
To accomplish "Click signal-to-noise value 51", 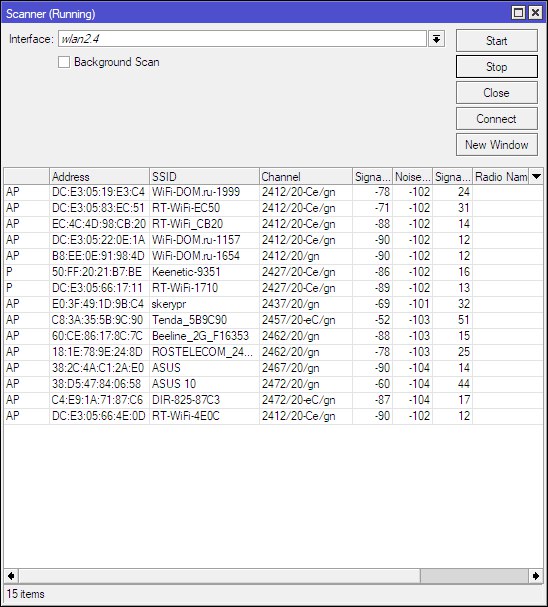I will coord(464,320).
